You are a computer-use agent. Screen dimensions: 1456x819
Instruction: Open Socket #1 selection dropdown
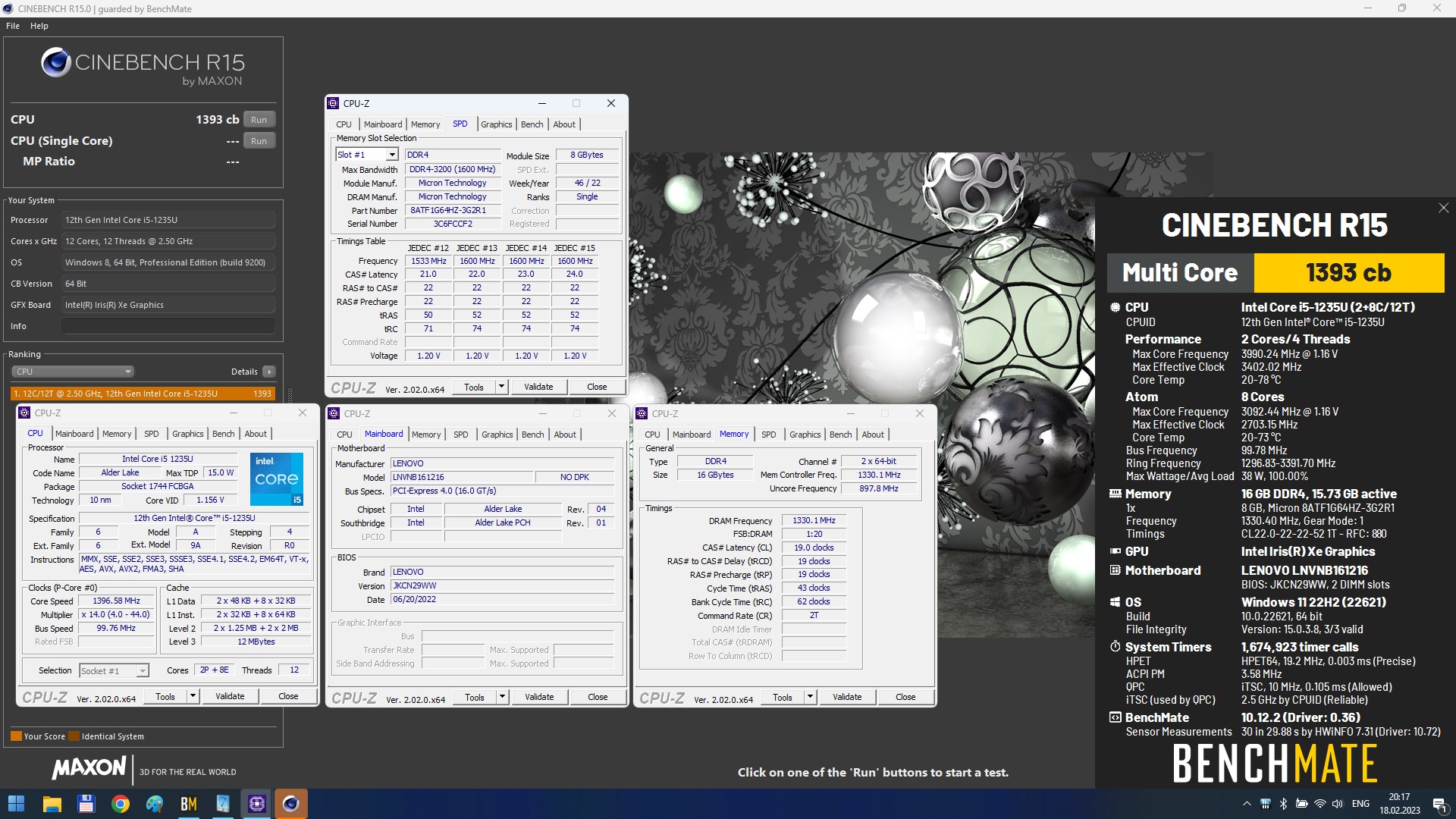point(113,670)
